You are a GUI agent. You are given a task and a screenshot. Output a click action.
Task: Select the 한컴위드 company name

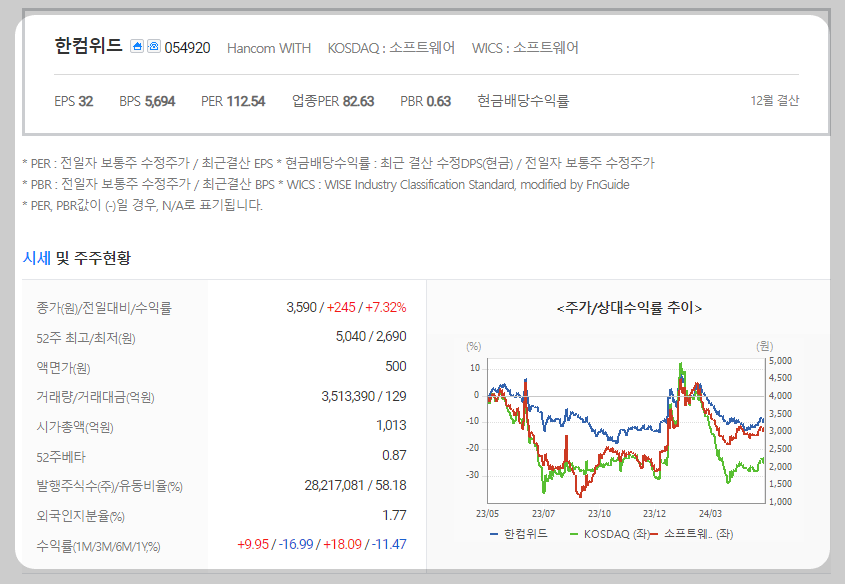click(x=88, y=45)
